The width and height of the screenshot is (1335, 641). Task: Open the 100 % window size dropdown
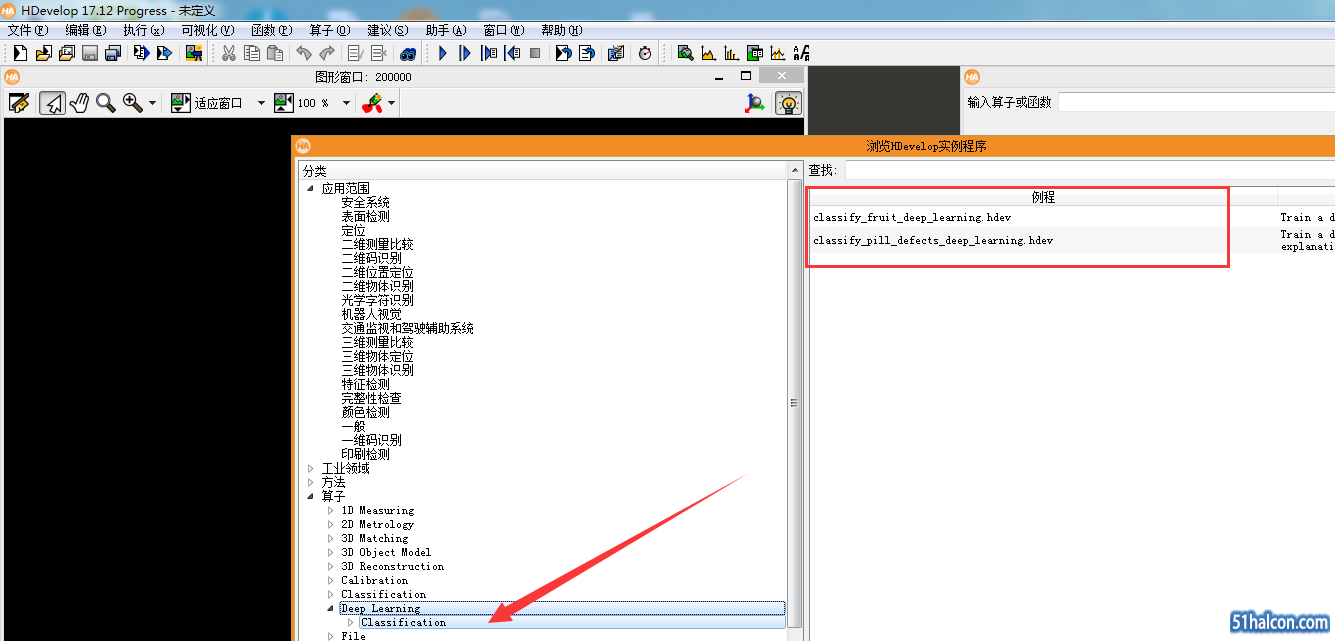point(347,103)
